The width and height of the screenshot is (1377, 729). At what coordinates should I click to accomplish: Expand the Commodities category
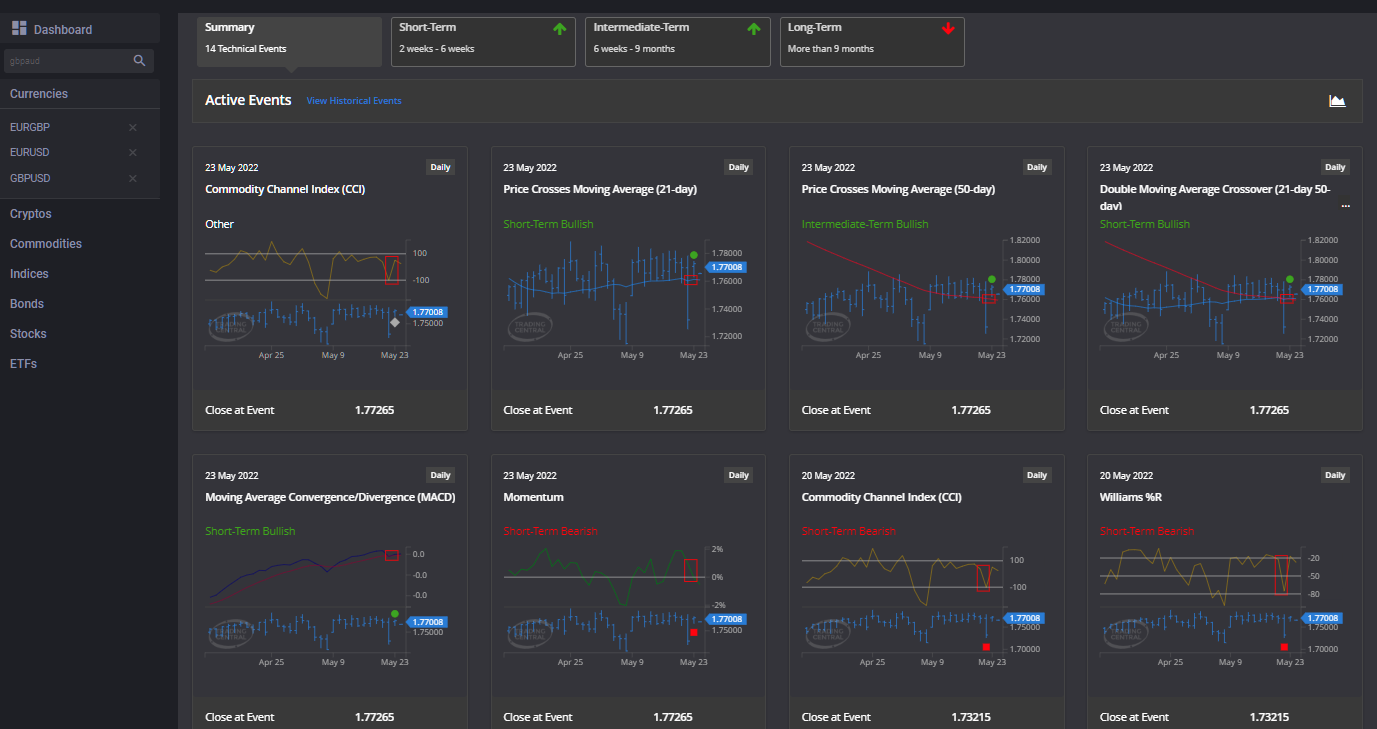click(46, 244)
